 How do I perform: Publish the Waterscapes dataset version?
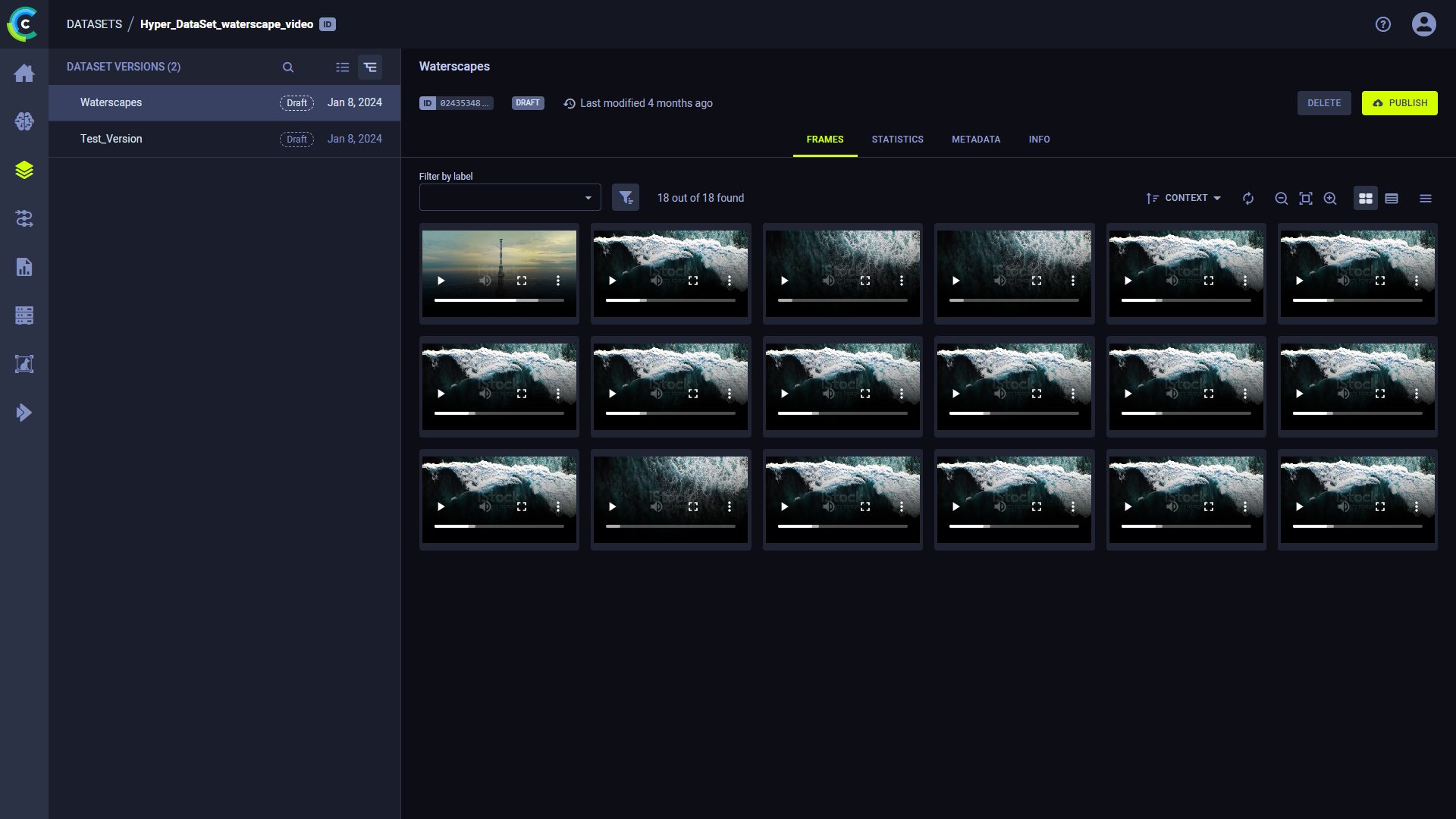[1399, 102]
